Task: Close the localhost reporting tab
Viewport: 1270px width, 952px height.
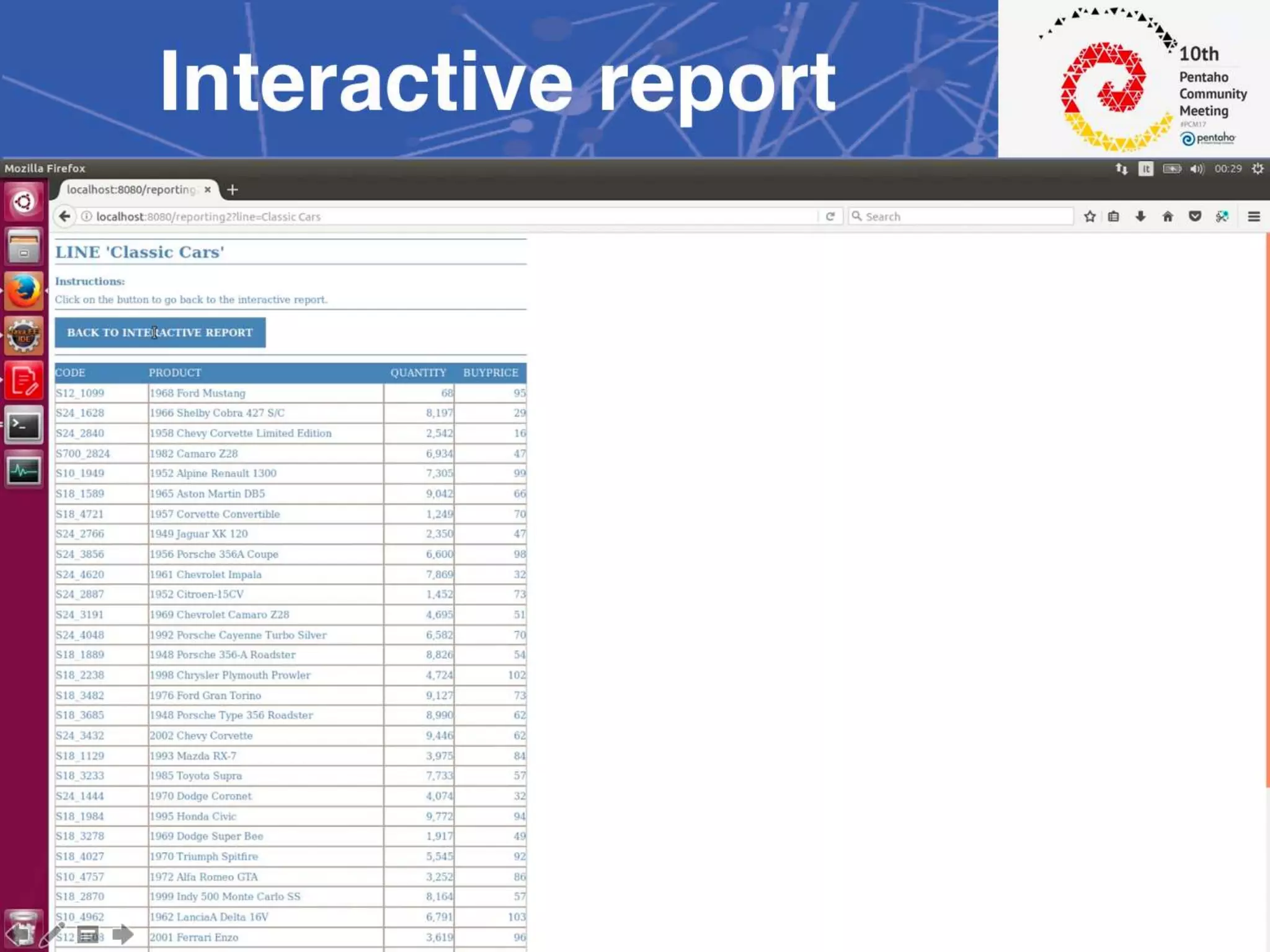Action: coord(208,190)
